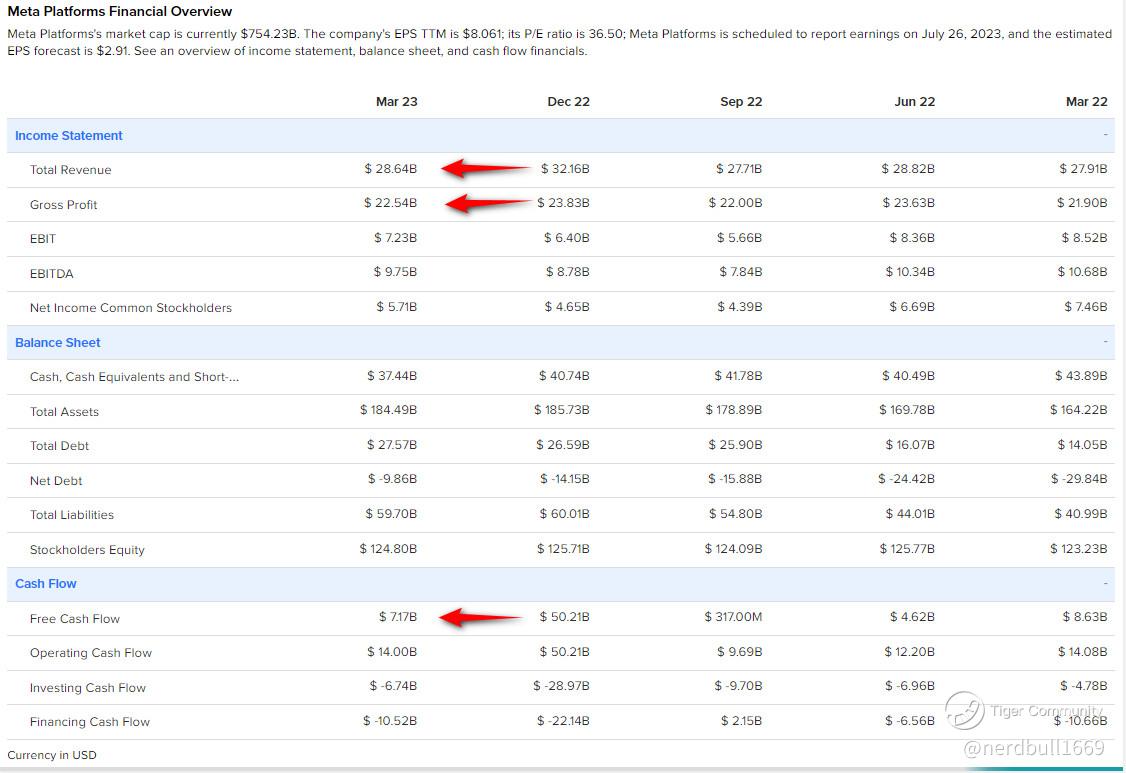
Task: Click the $ 27.57B Total Debt value
Action: click(392, 445)
